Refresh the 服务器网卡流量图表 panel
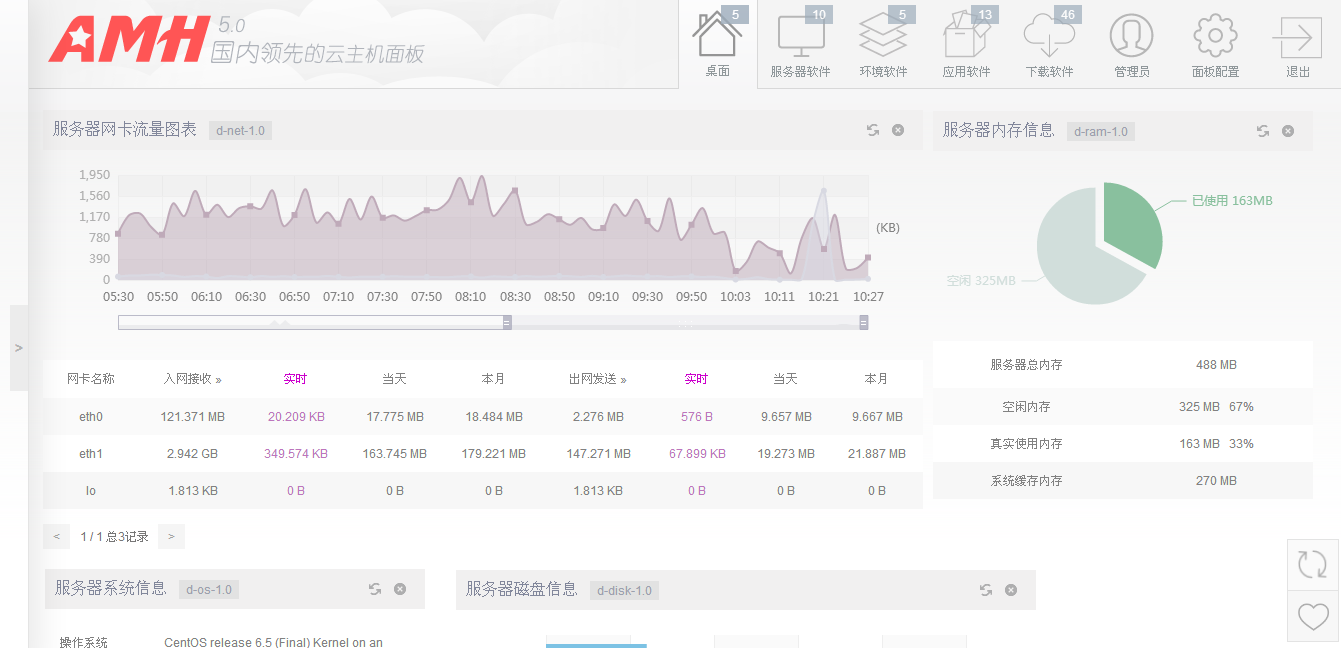The width and height of the screenshot is (1341, 648). 873,130
